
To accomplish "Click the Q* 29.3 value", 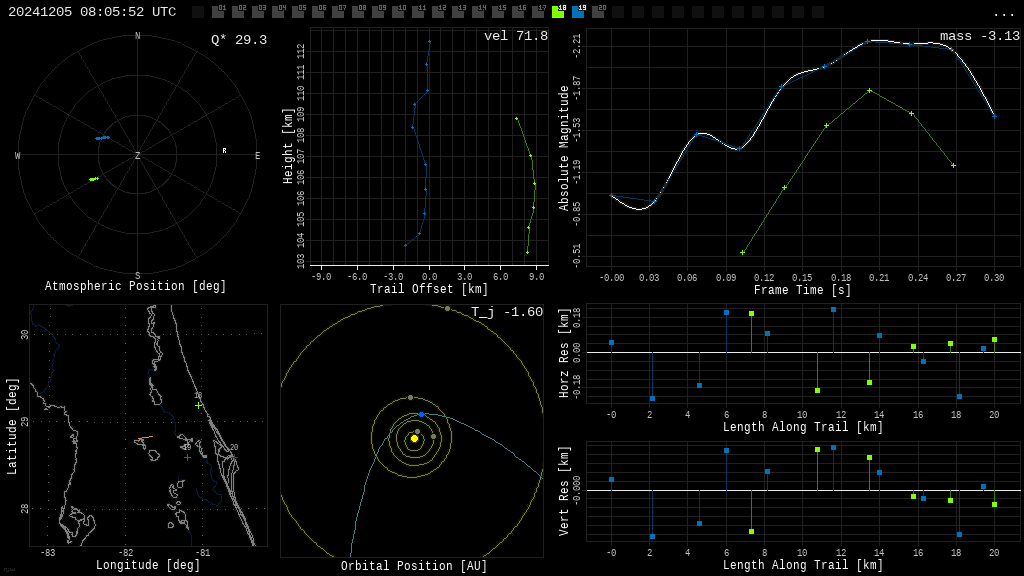I will [x=239, y=40].
